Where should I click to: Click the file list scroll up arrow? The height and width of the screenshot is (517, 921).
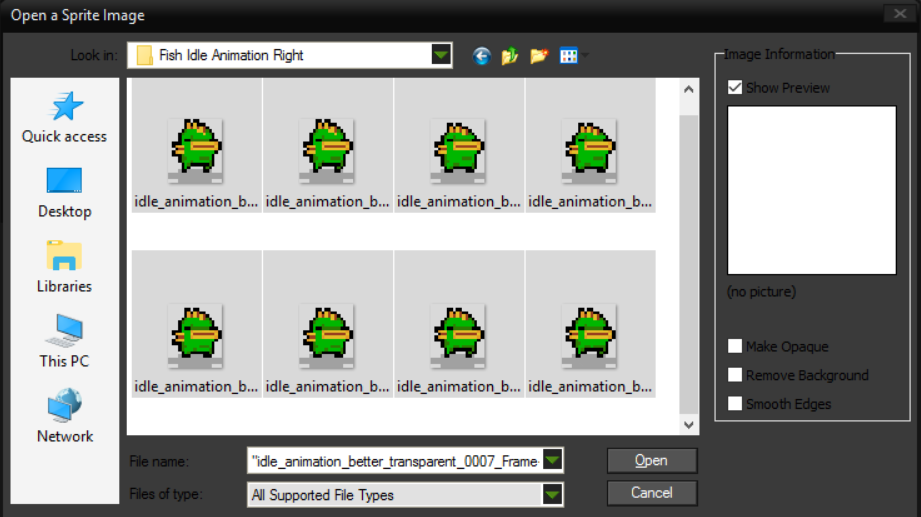(689, 89)
